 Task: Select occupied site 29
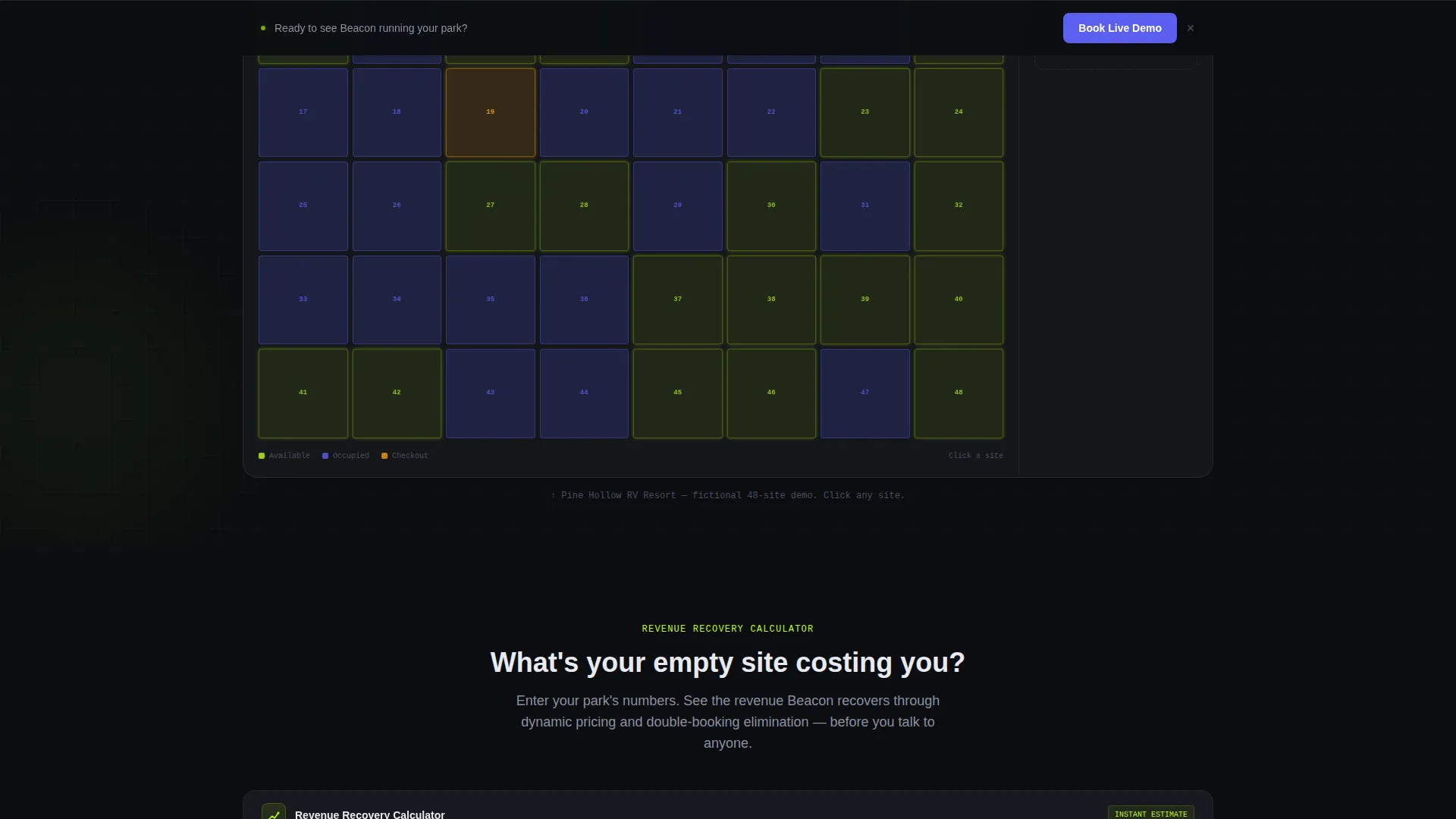tap(678, 206)
